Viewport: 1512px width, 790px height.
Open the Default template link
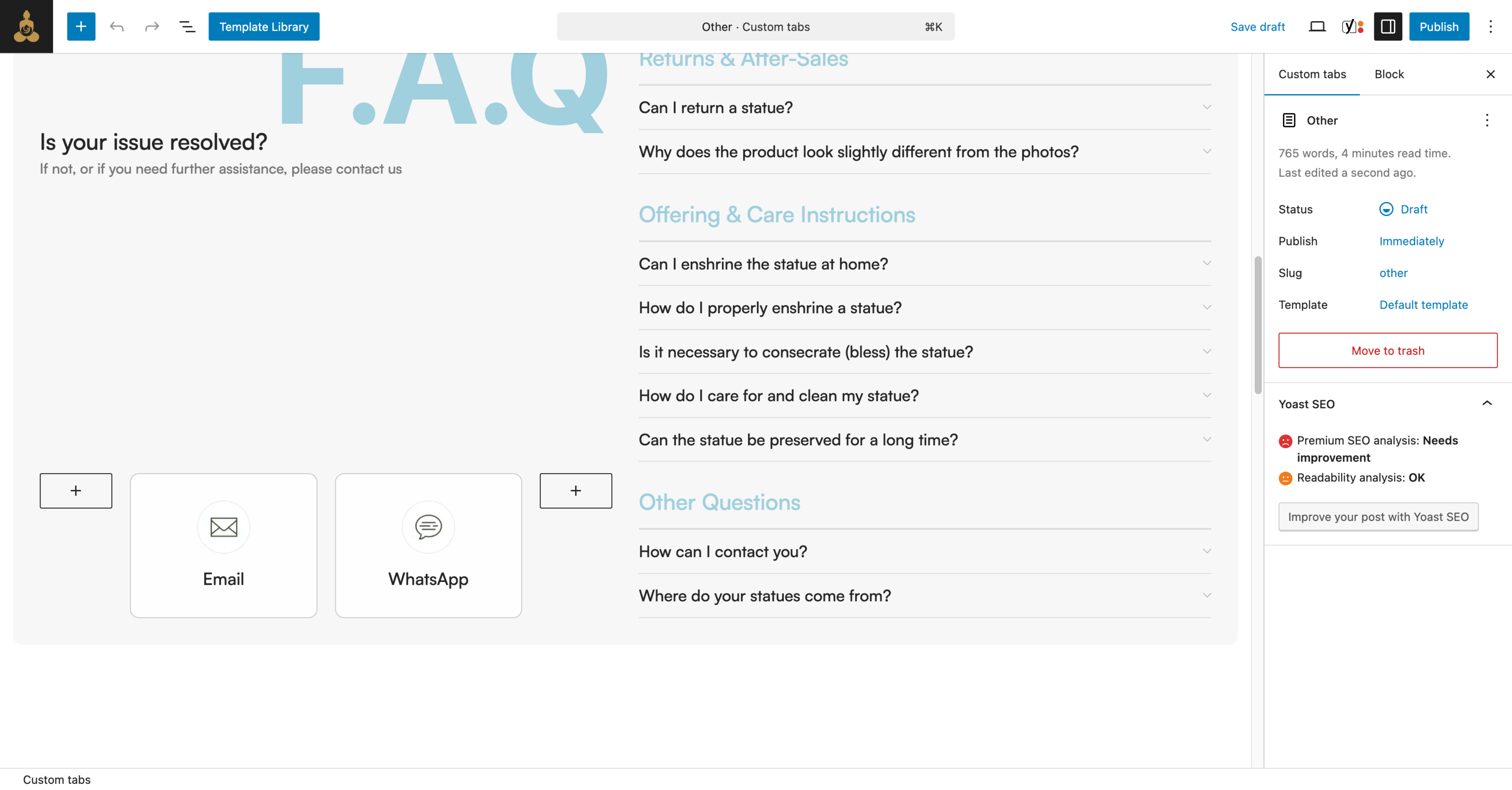1423,305
